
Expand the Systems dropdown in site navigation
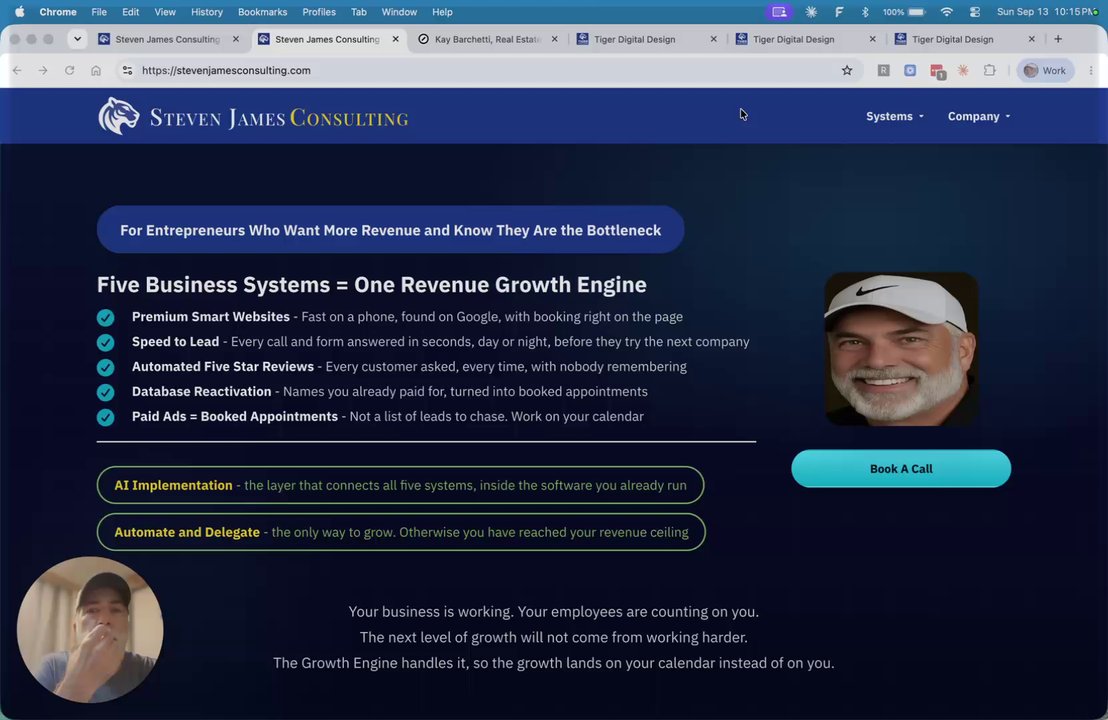point(895,117)
